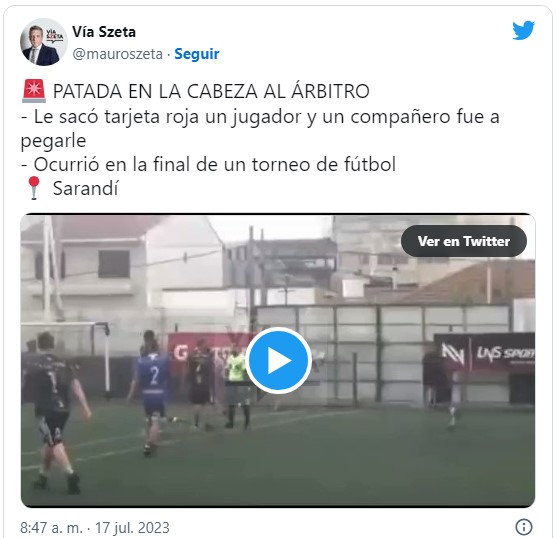
Task: Click the red siren emoji
Action: pos(34,91)
